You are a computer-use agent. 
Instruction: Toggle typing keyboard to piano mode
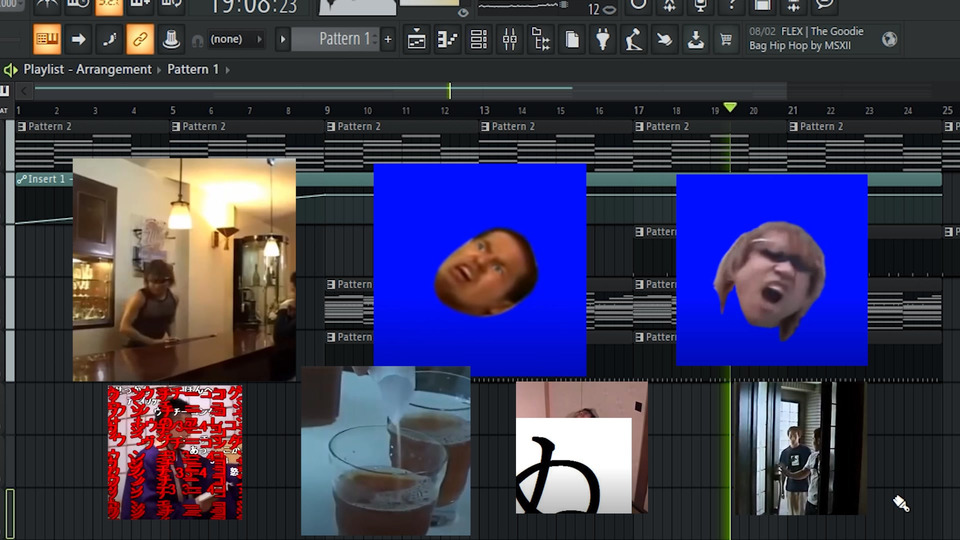point(47,40)
